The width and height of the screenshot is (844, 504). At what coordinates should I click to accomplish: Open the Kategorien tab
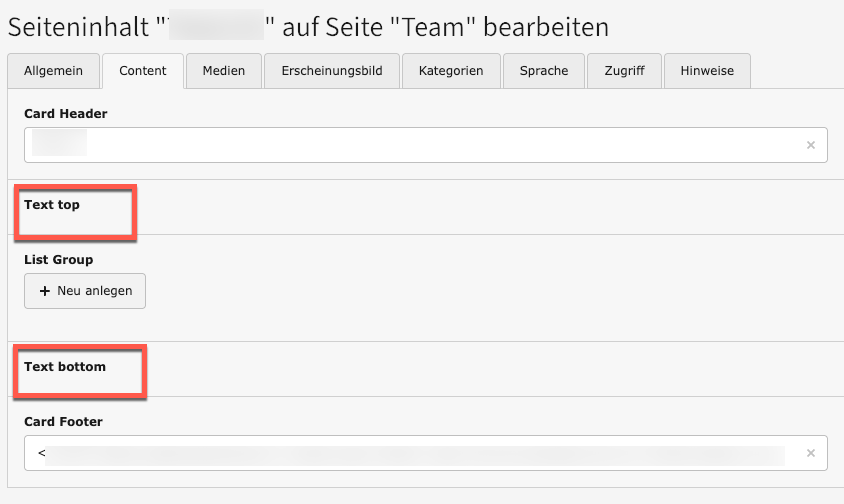(x=451, y=71)
